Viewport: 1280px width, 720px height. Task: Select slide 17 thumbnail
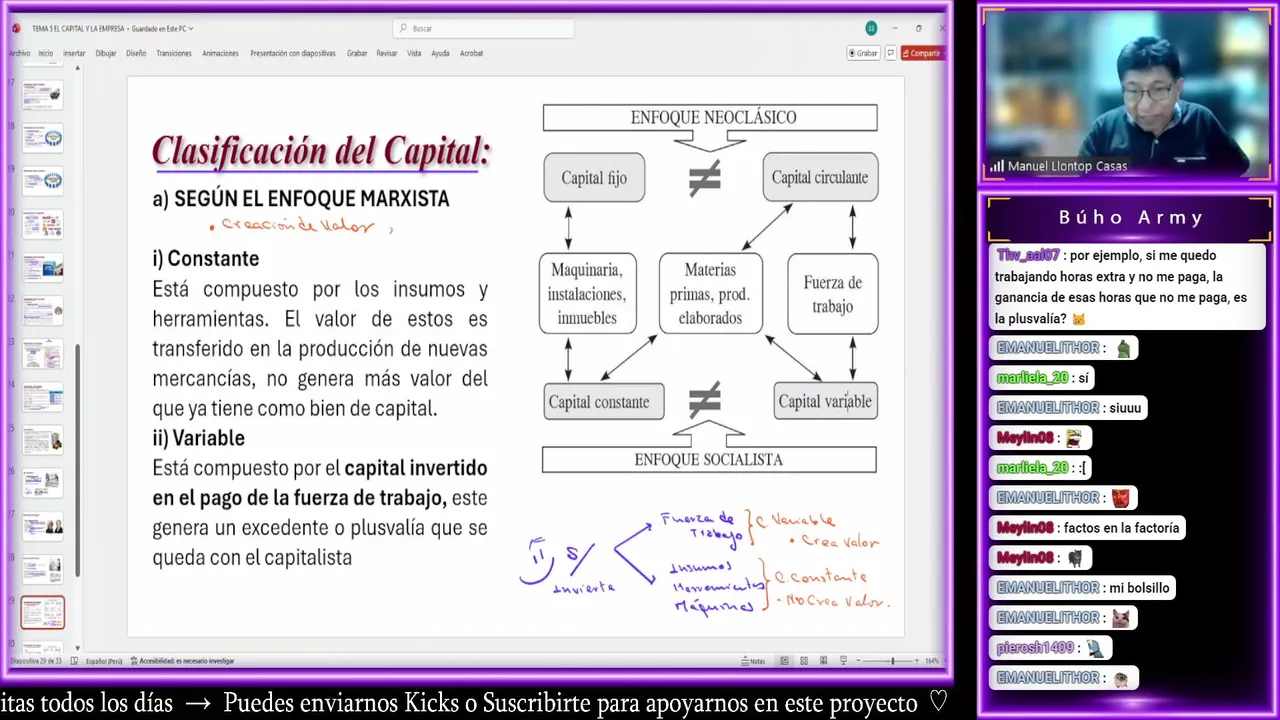[43, 95]
